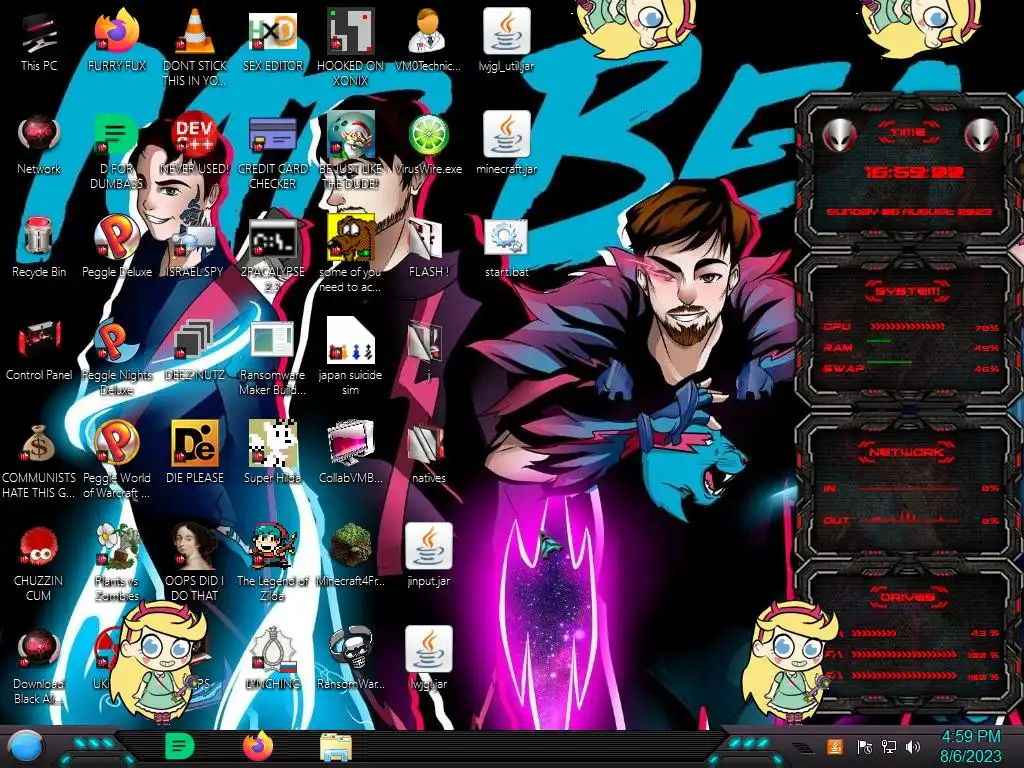The image size is (1024, 768).
Task: Click the widget's NETWORK header
Action: pyautogui.click(x=906, y=452)
